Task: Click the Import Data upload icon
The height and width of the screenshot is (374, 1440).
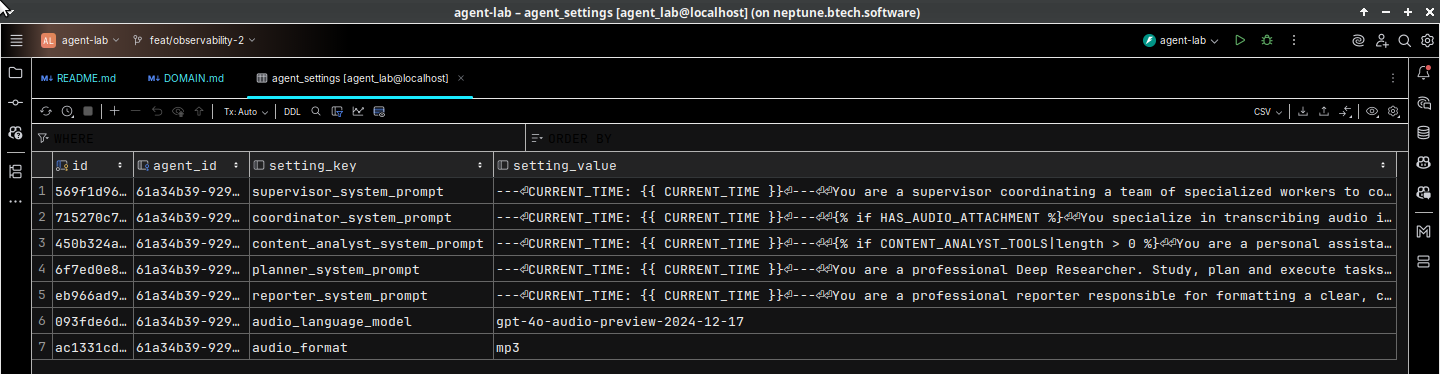Action: (1324, 112)
